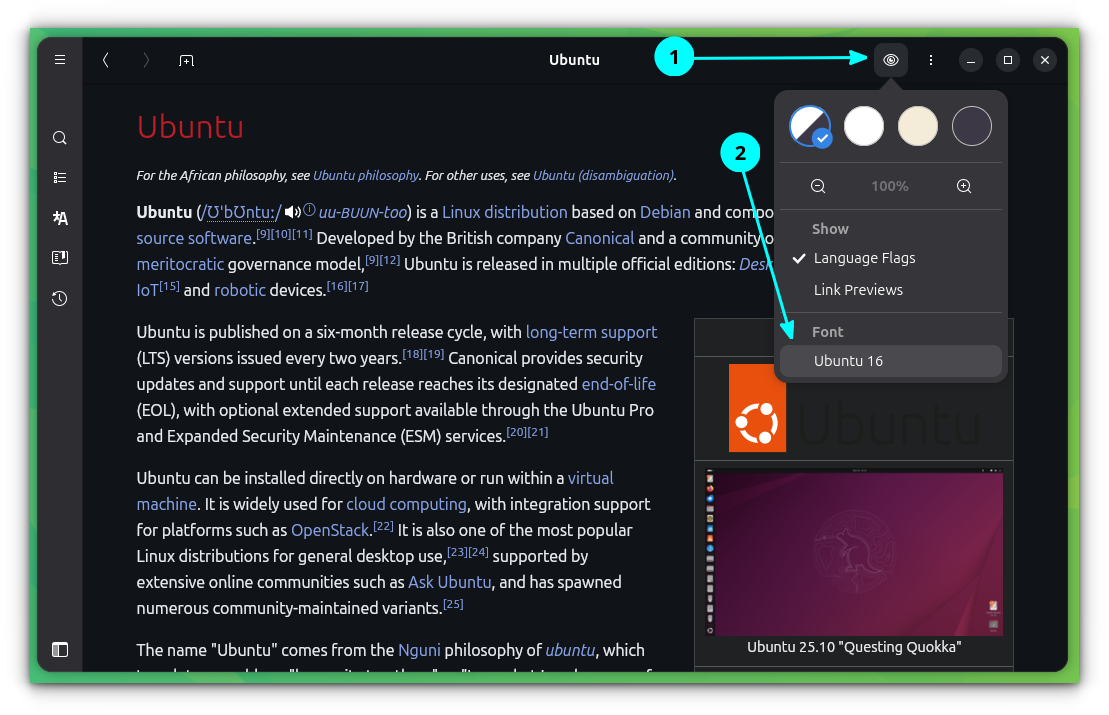Open the hamburger main menu

click(60, 60)
